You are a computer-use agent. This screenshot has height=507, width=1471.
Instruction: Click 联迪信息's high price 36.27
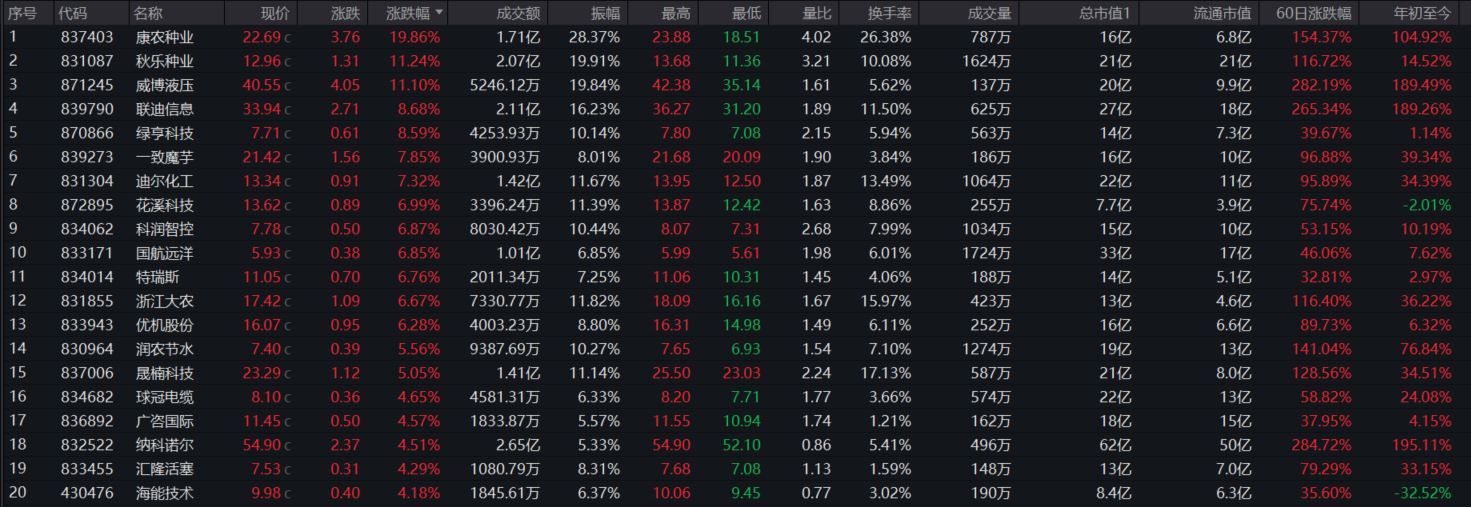tap(671, 109)
